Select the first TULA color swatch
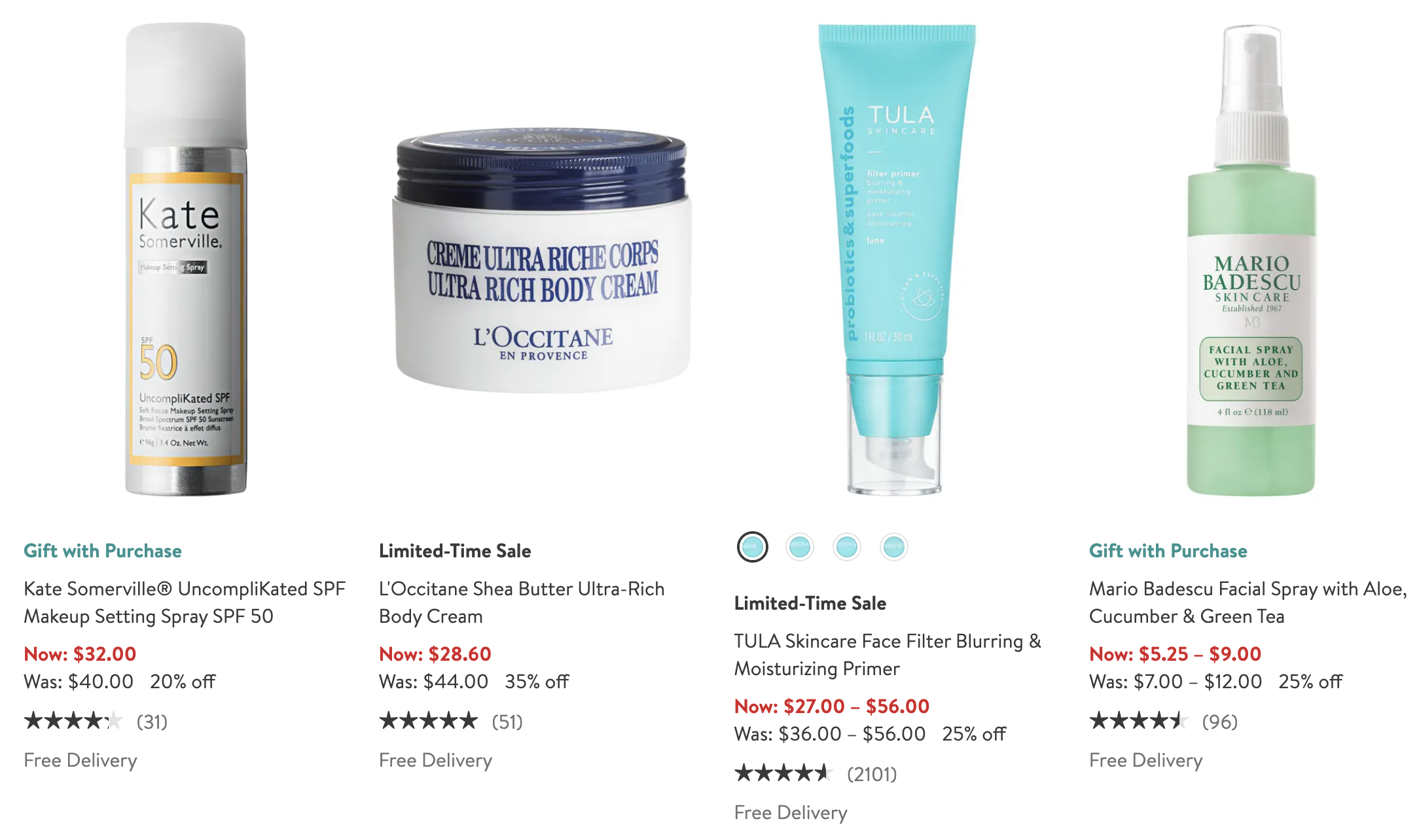The image size is (1419, 840). [x=752, y=547]
